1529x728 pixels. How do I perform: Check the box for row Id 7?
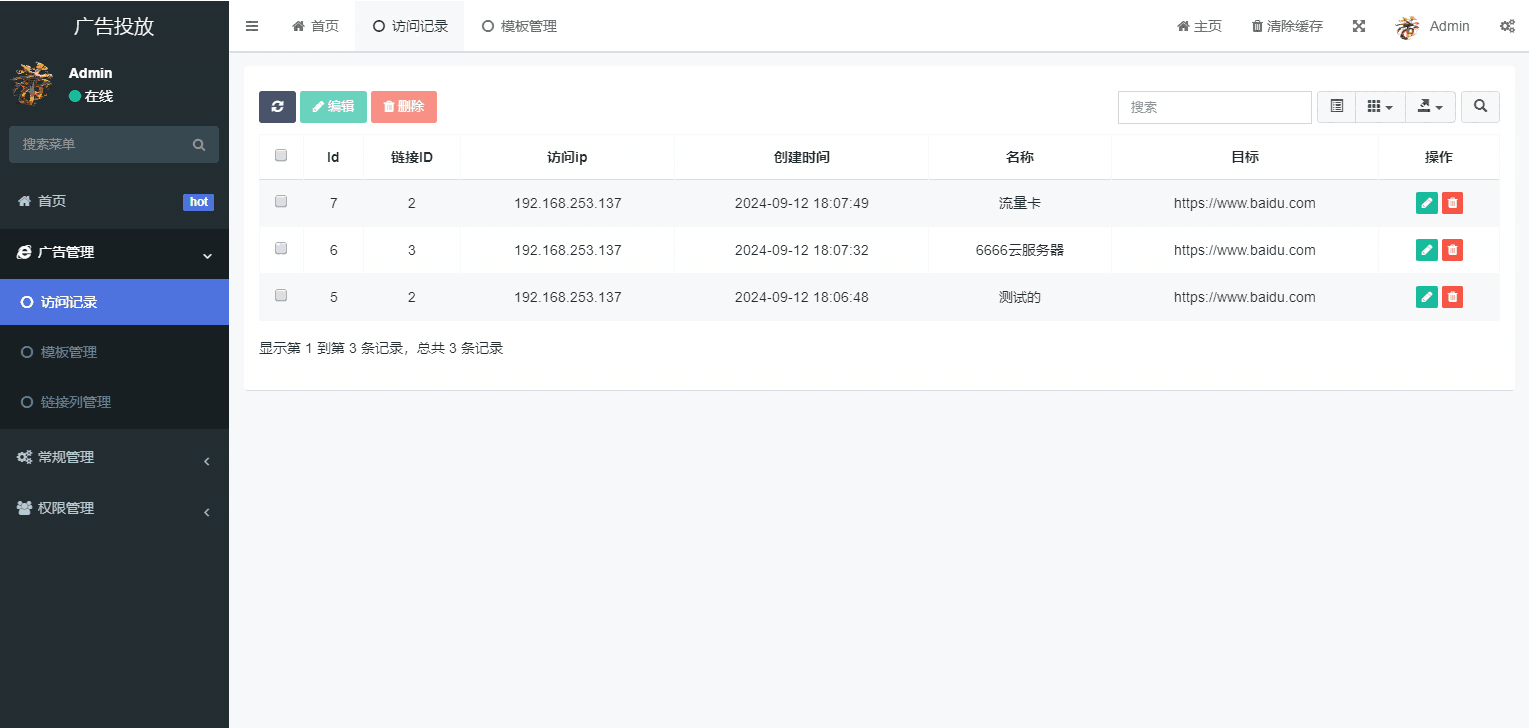click(x=281, y=201)
